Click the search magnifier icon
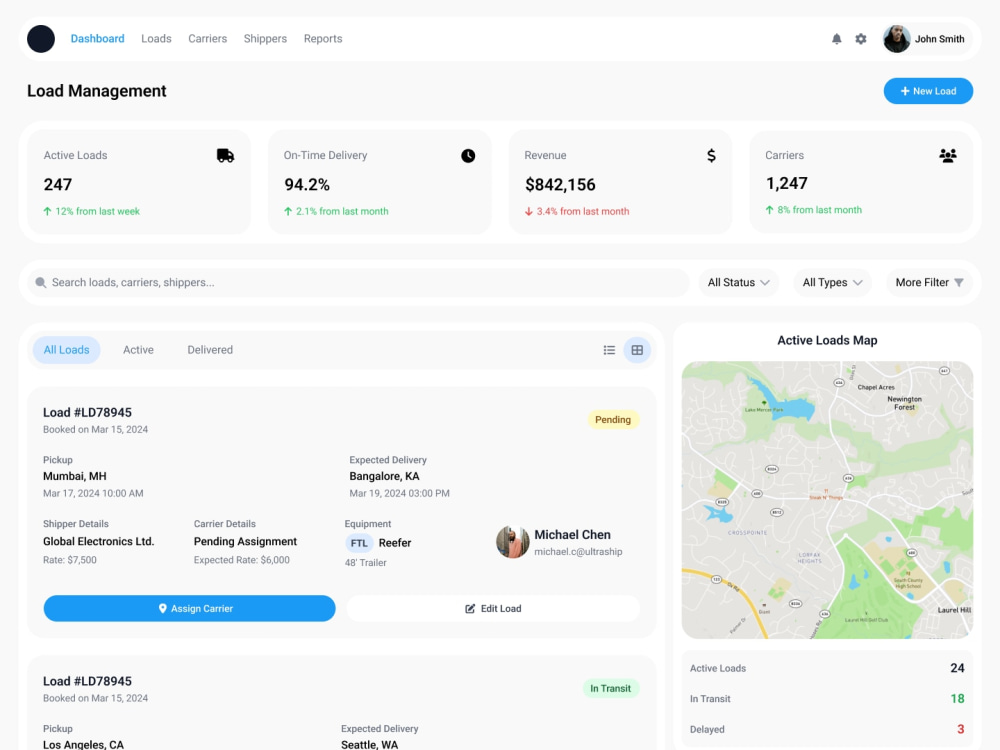Image resolution: width=1000 pixels, height=750 pixels. tap(41, 283)
